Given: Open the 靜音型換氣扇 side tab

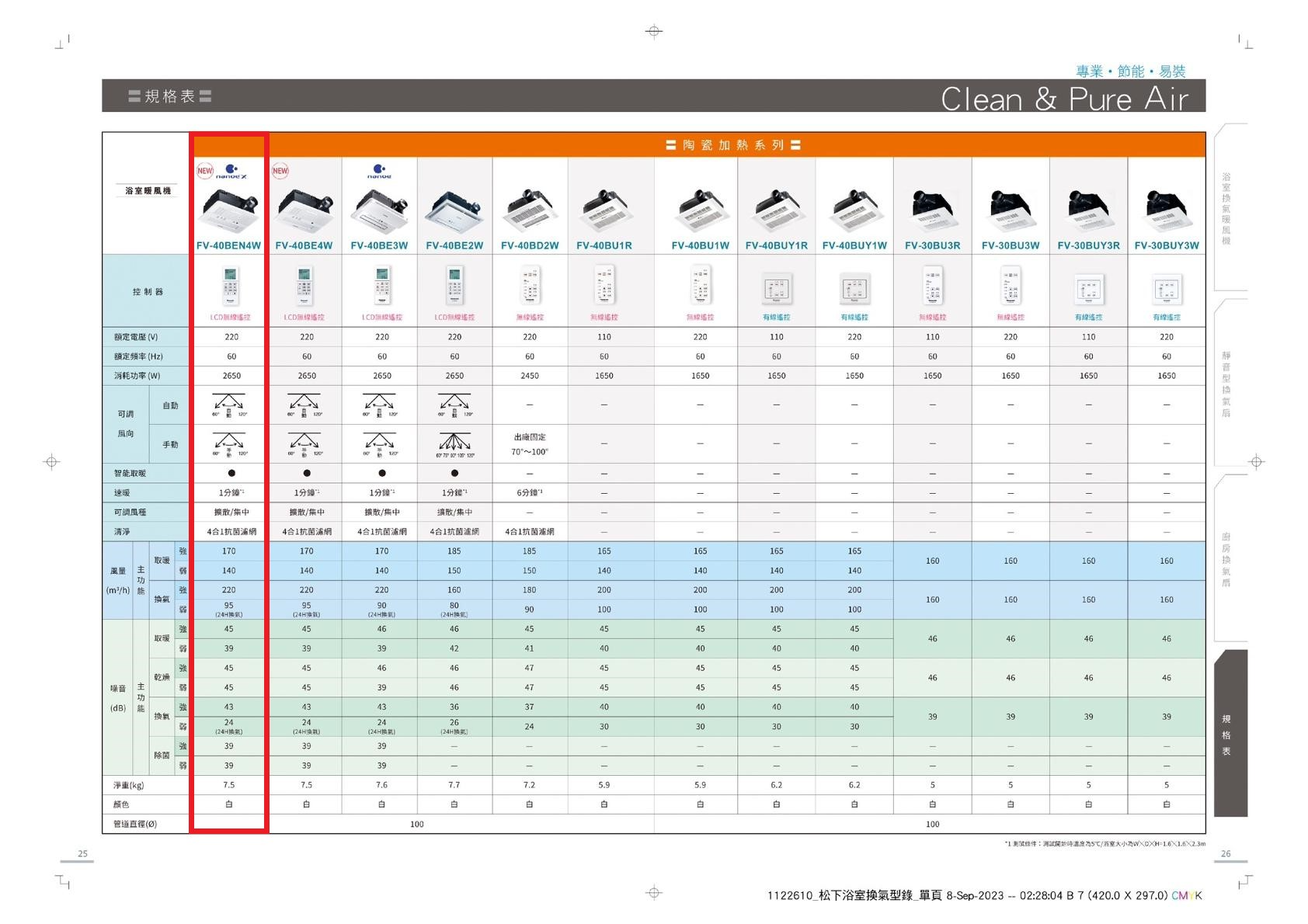Looking at the screenshot, I should pos(1227,384).
